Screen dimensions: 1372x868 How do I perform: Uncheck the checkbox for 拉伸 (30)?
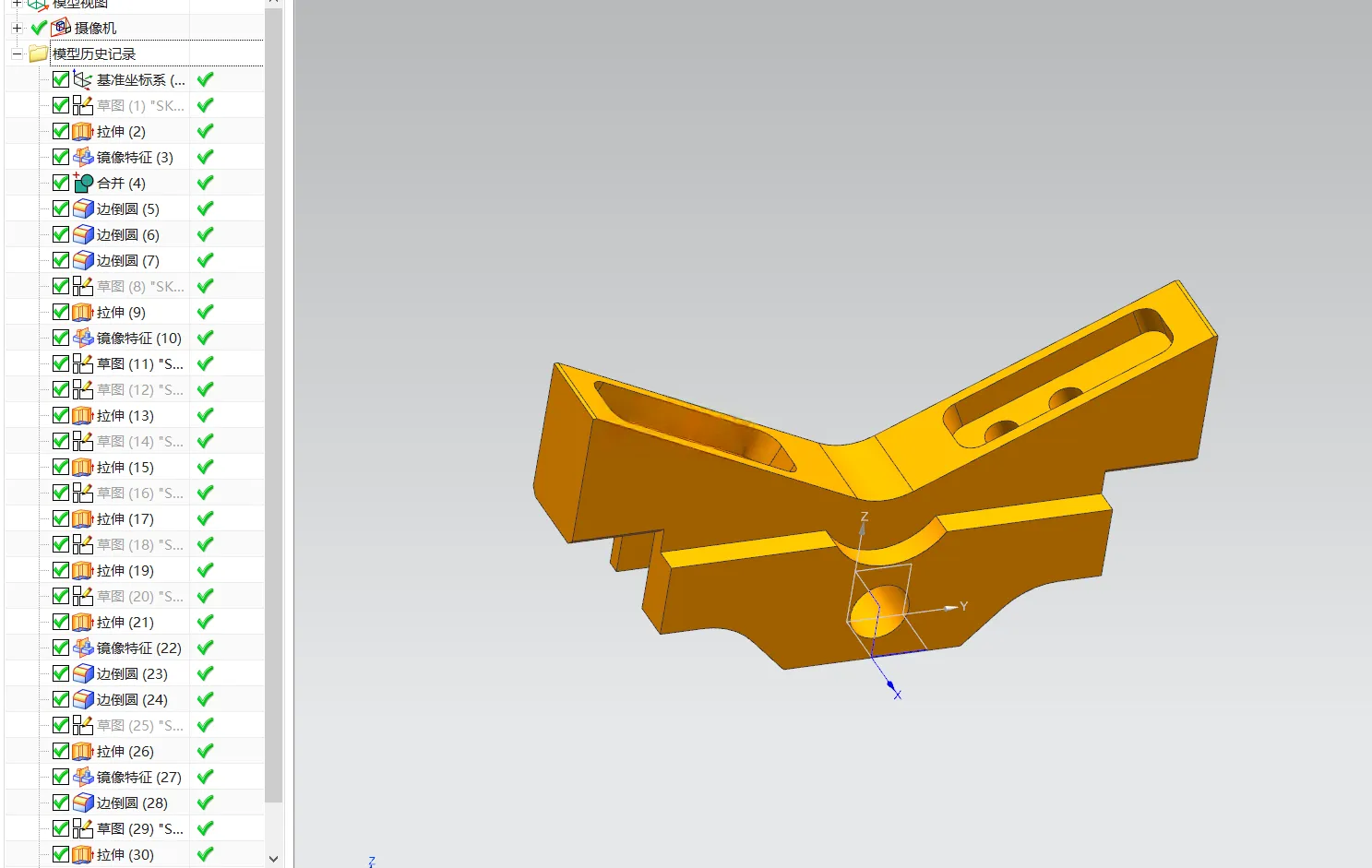61,855
